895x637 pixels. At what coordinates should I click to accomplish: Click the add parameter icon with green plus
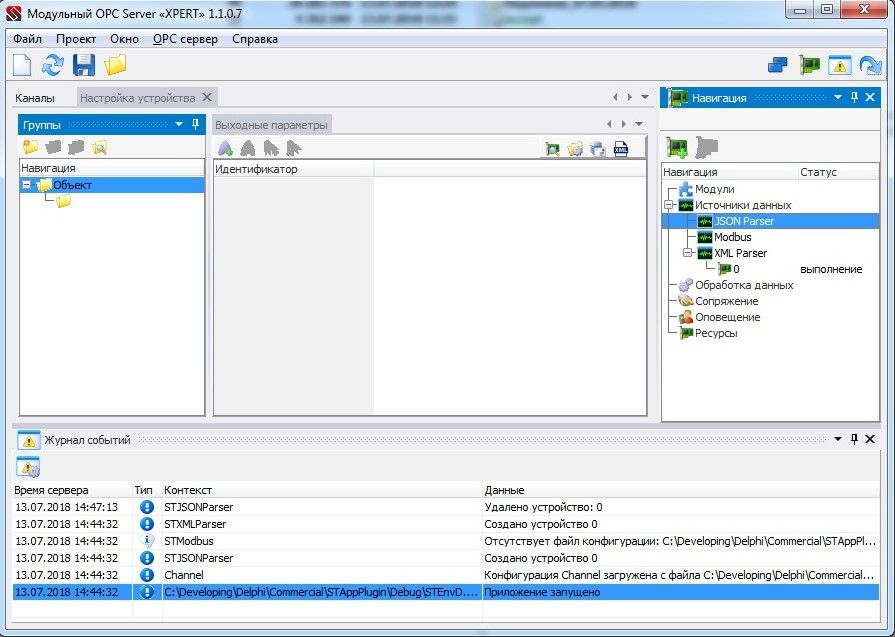click(226, 149)
